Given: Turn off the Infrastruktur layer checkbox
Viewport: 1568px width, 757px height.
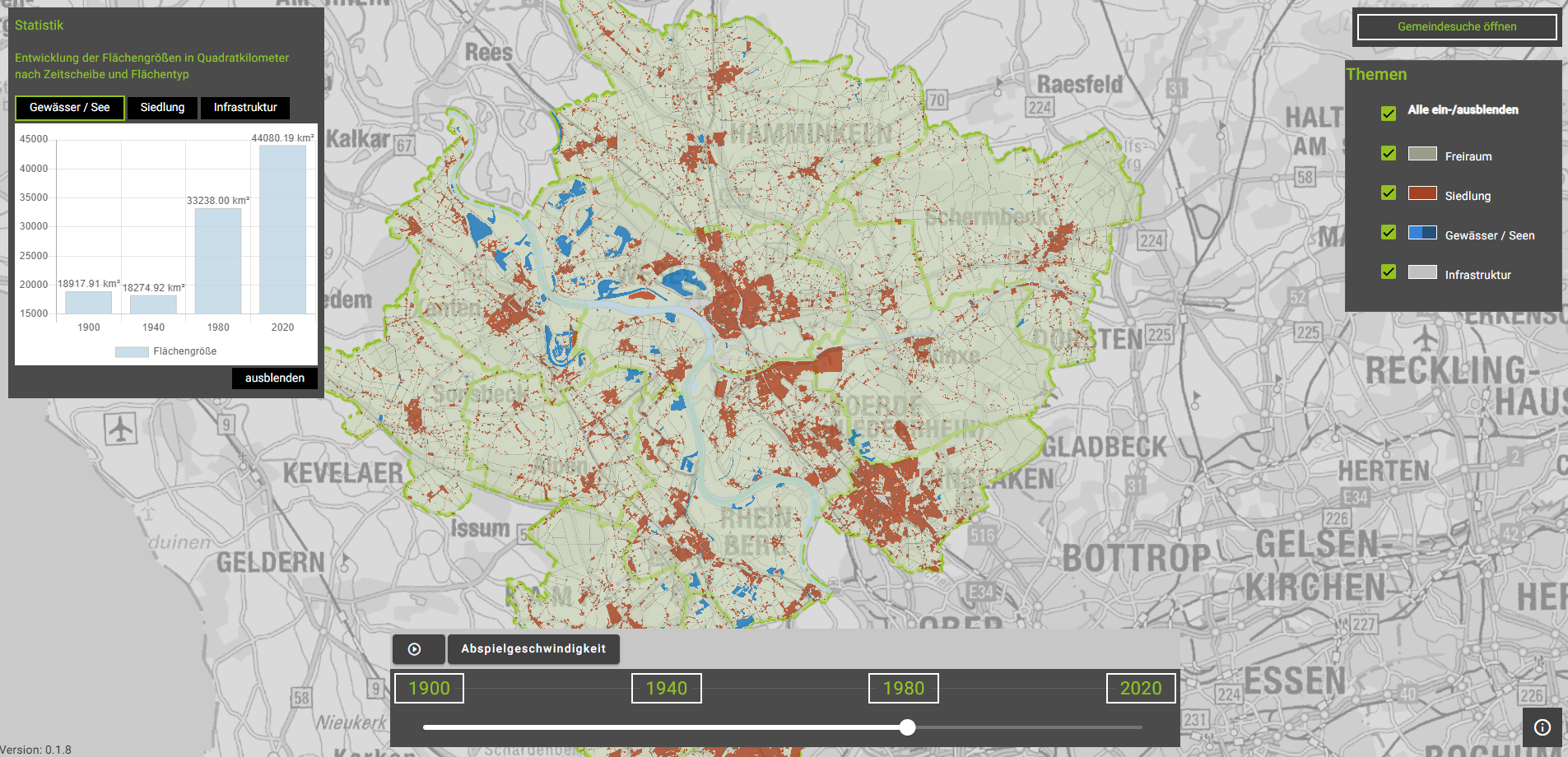Looking at the screenshot, I should click(1389, 272).
